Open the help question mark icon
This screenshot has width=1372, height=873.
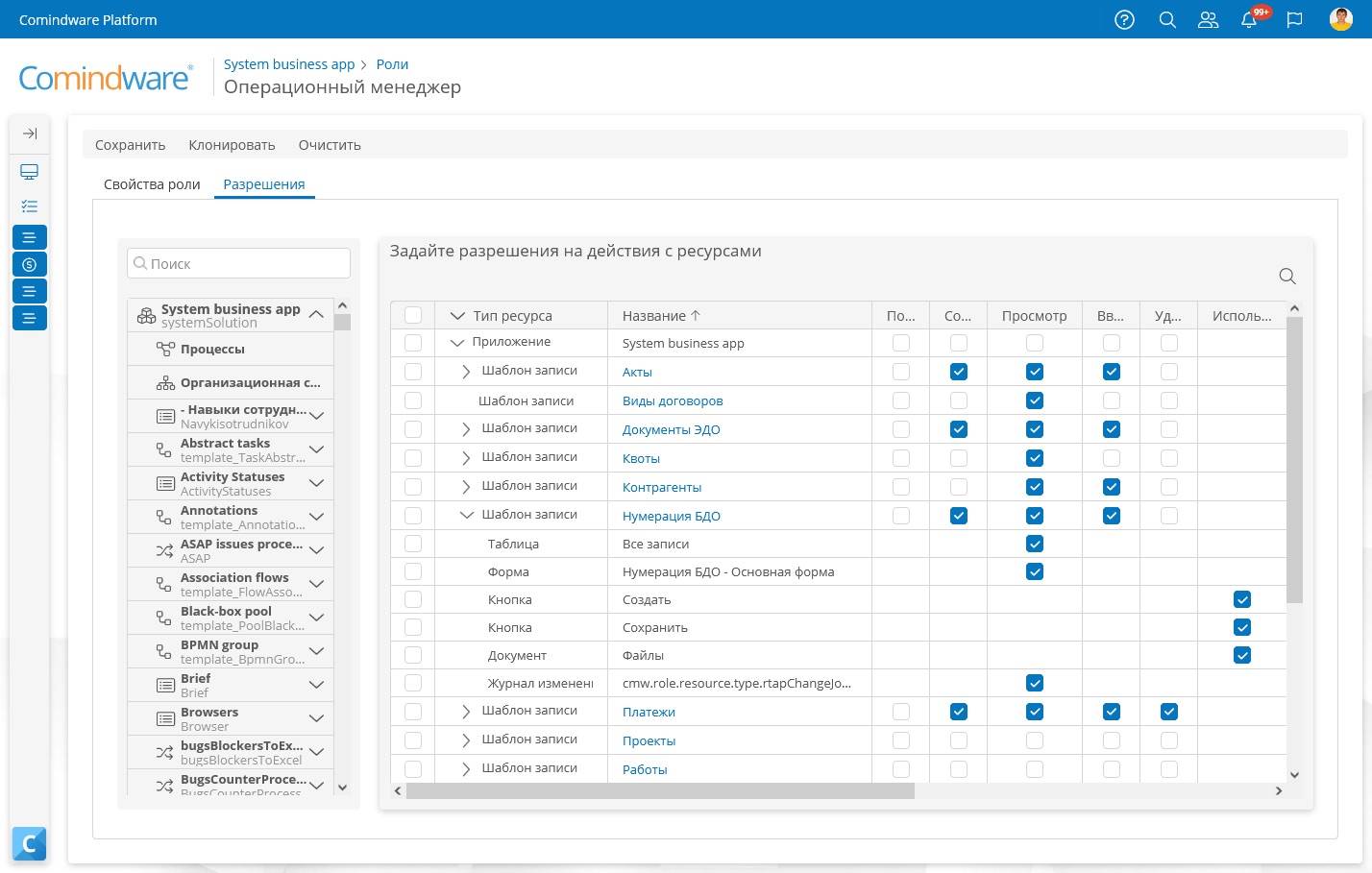click(1124, 19)
